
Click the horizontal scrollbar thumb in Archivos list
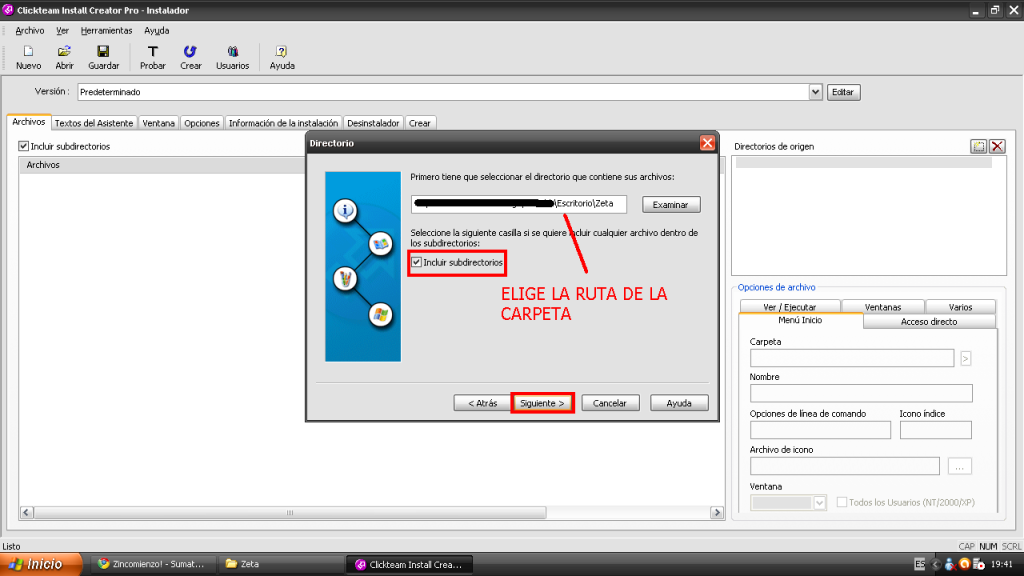289,513
